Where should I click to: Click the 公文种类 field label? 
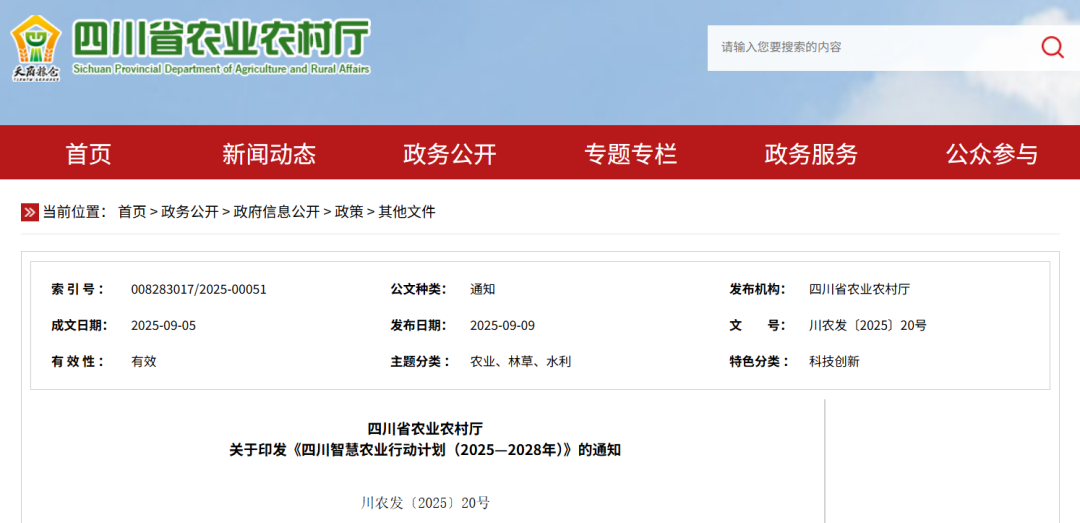[418, 289]
